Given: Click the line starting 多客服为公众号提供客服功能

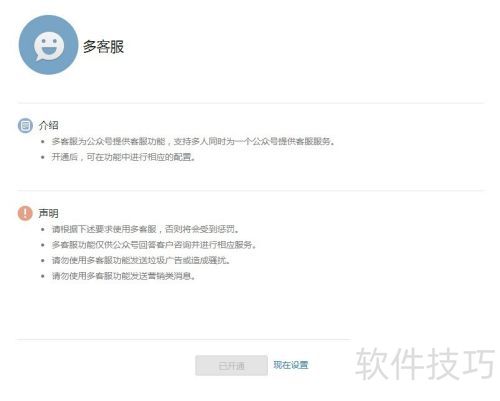Looking at the screenshot, I should click(x=193, y=142).
